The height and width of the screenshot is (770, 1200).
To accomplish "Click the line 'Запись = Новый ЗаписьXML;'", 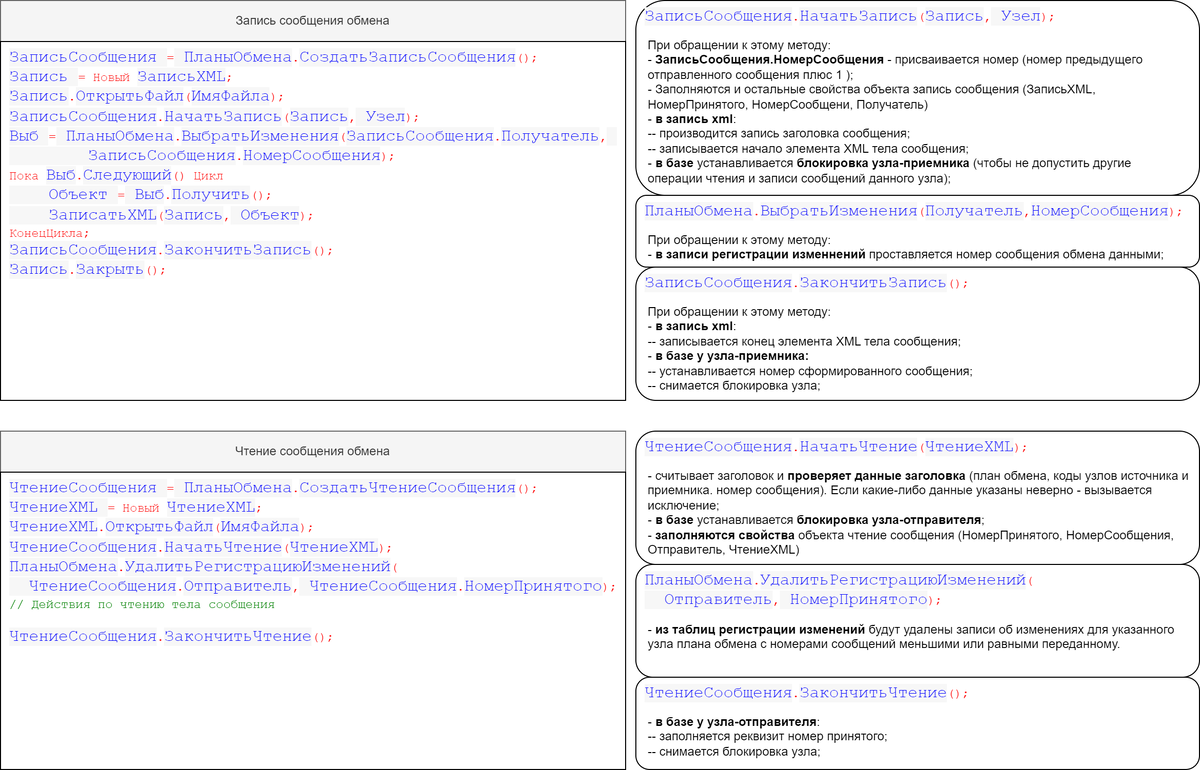I will coord(121,76).
